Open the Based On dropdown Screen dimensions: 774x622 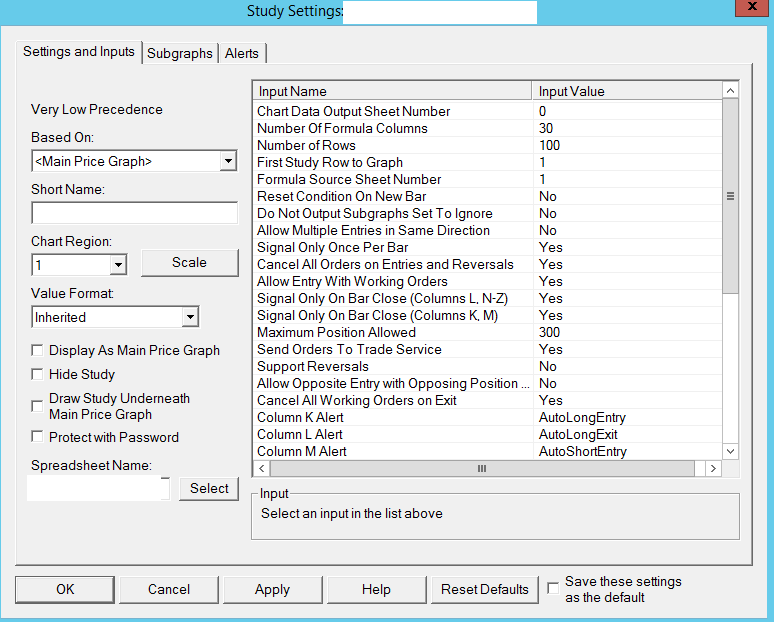pyautogui.click(x=228, y=161)
